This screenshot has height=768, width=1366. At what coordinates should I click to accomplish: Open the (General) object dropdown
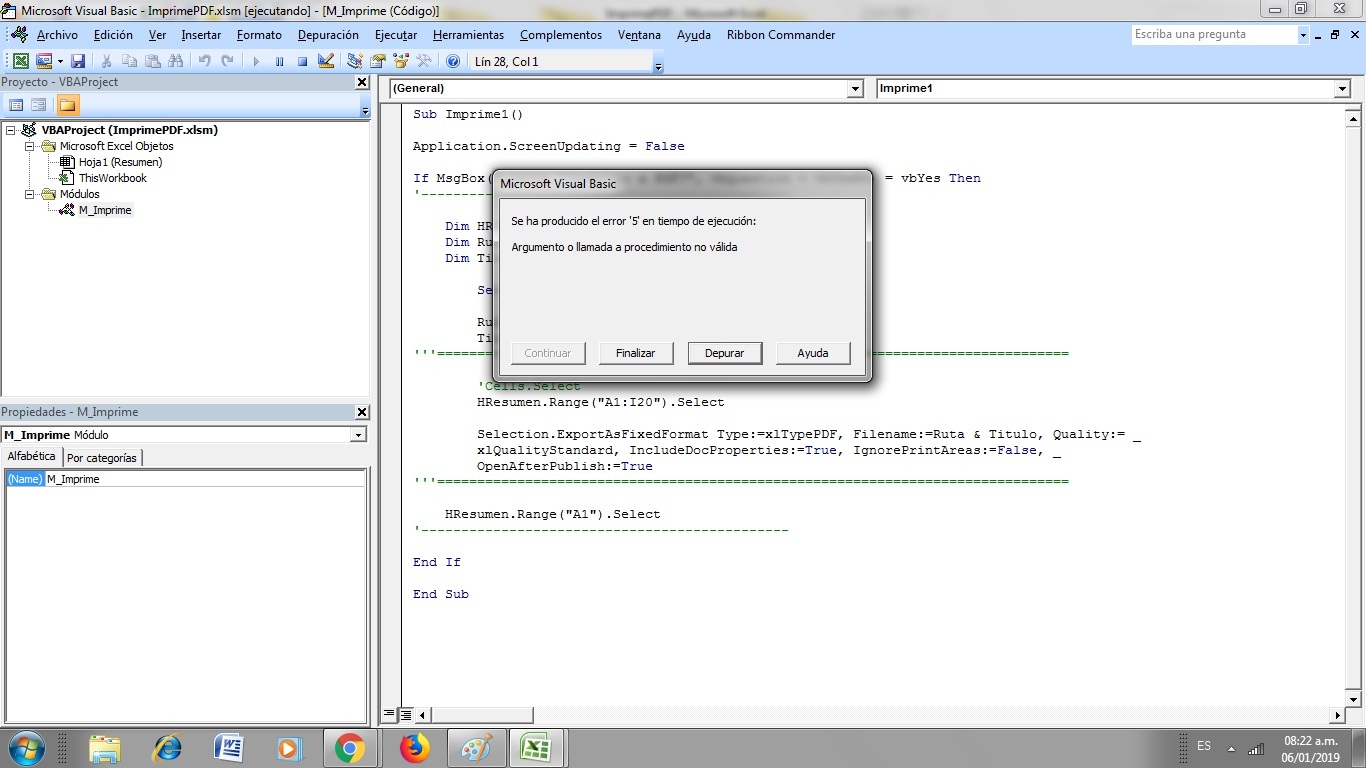point(855,89)
